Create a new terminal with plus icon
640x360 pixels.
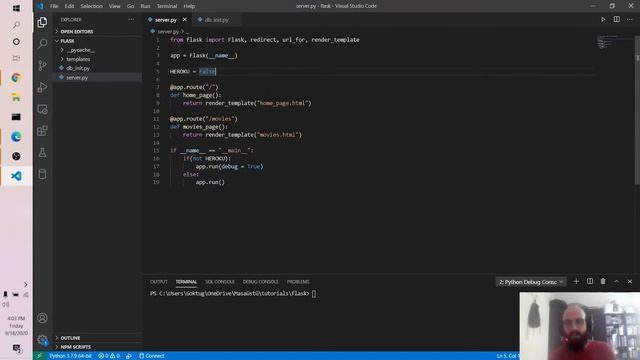click(x=576, y=282)
